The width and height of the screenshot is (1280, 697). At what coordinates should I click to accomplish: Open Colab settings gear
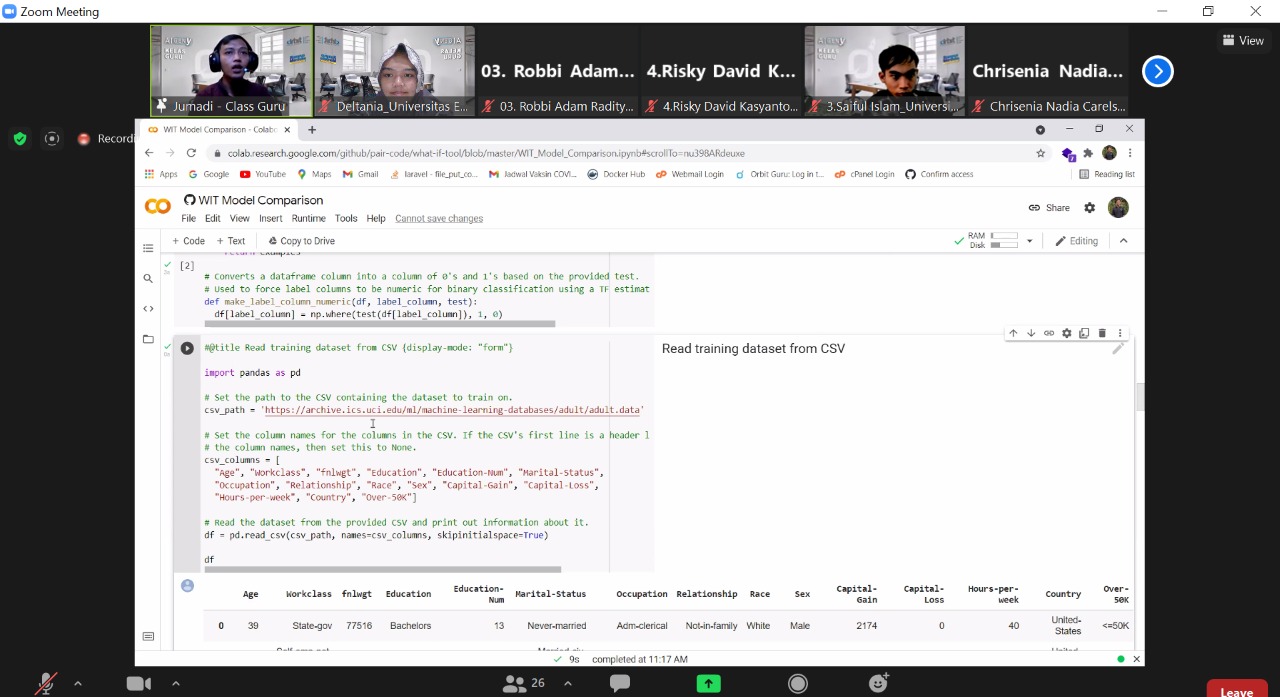pos(1090,208)
